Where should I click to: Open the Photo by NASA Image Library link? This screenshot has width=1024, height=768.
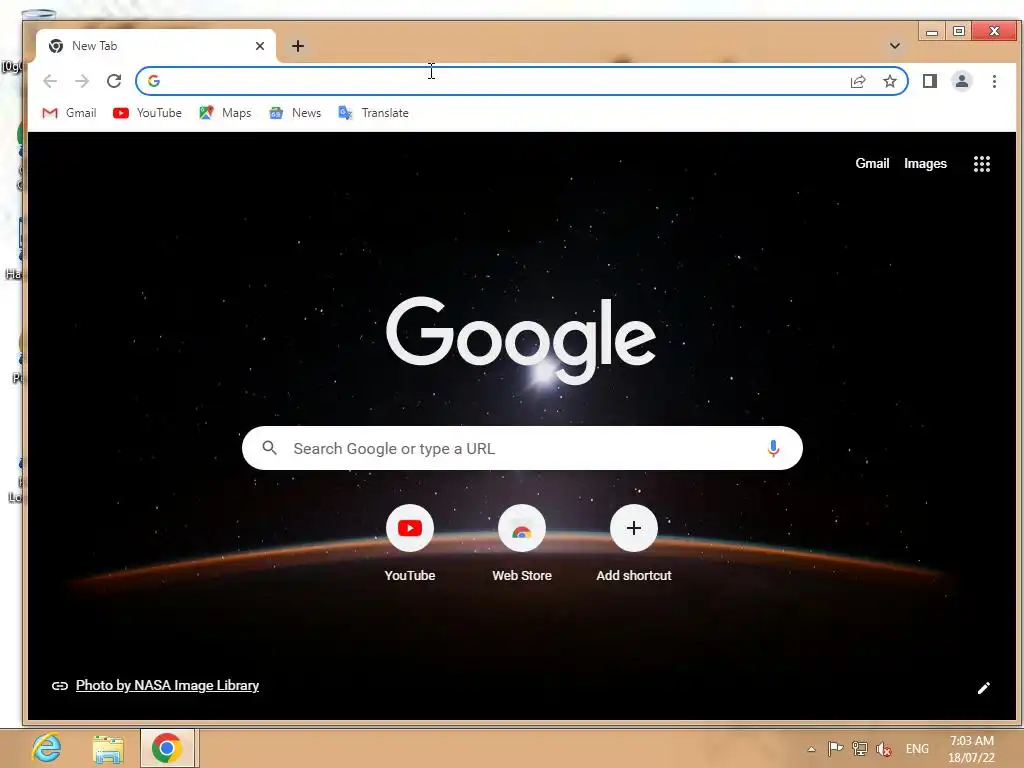pyautogui.click(x=167, y=685)
